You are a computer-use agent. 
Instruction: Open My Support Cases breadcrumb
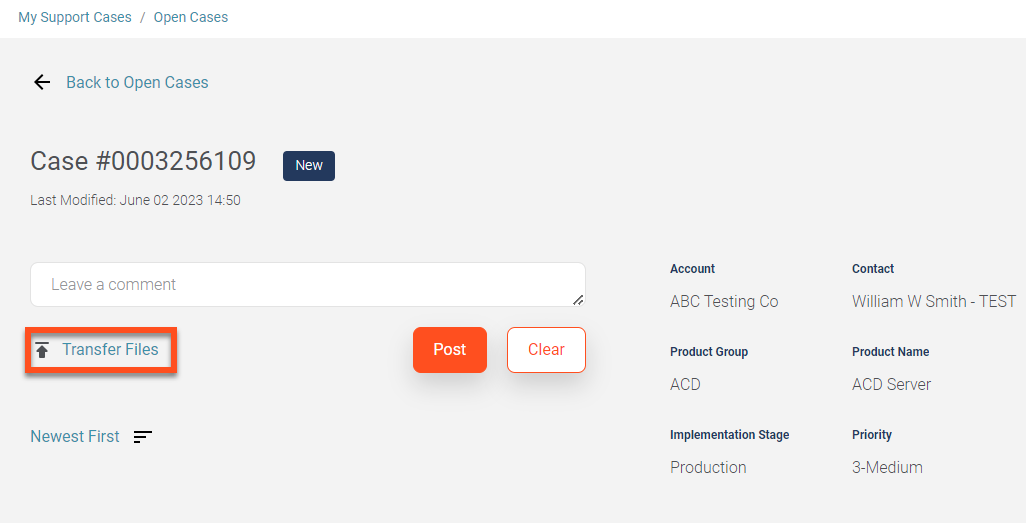click(x=75, y=17)
